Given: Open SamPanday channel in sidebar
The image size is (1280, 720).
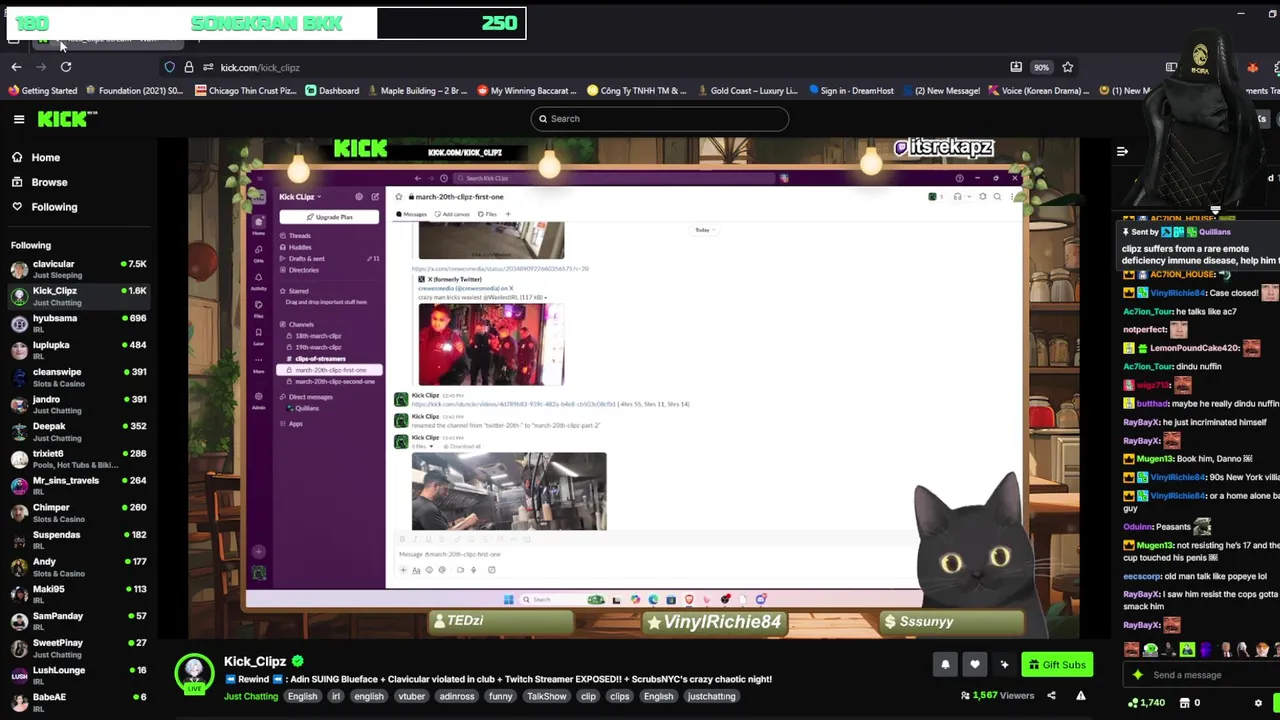Looking at the screenshot, I should [x=78, y=622].
